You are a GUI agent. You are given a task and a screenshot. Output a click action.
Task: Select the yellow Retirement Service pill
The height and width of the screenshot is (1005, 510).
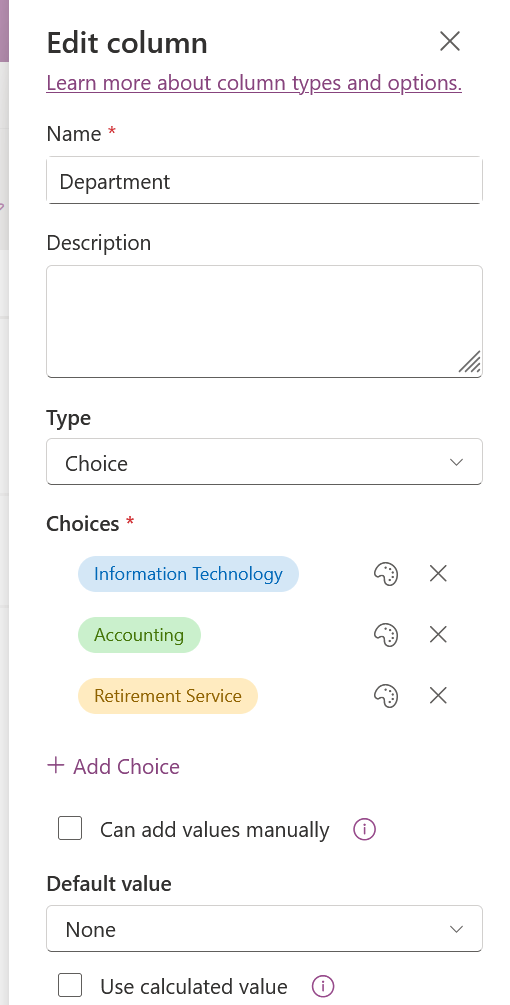point(168,695)
